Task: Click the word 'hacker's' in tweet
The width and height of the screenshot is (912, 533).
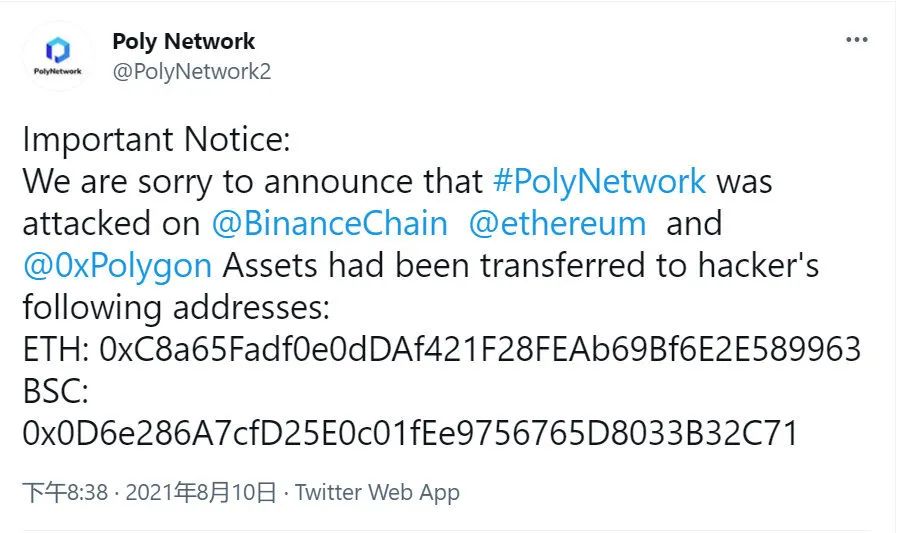Action: tap(758, 265)
